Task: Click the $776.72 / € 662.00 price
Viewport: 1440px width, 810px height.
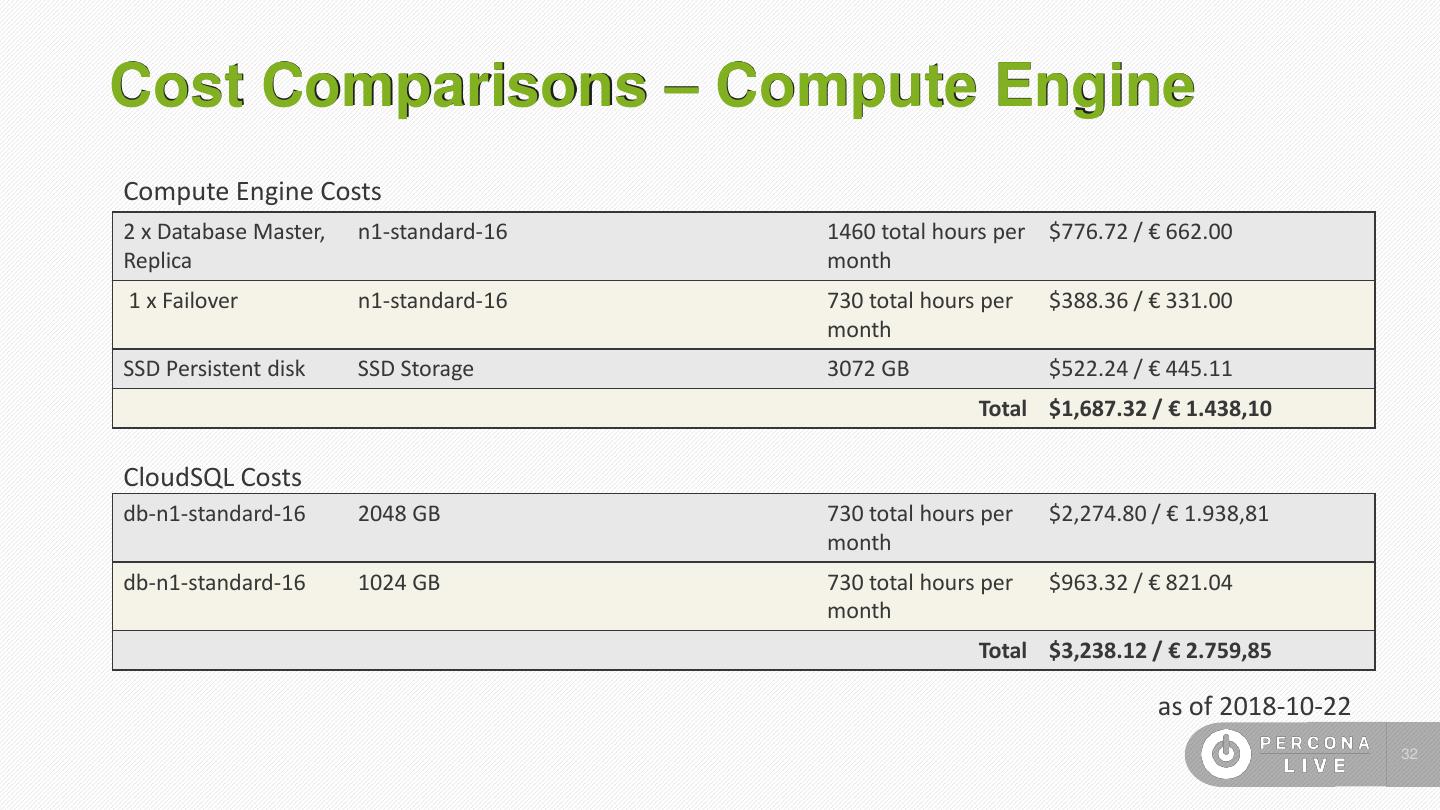Action: 1140,233
